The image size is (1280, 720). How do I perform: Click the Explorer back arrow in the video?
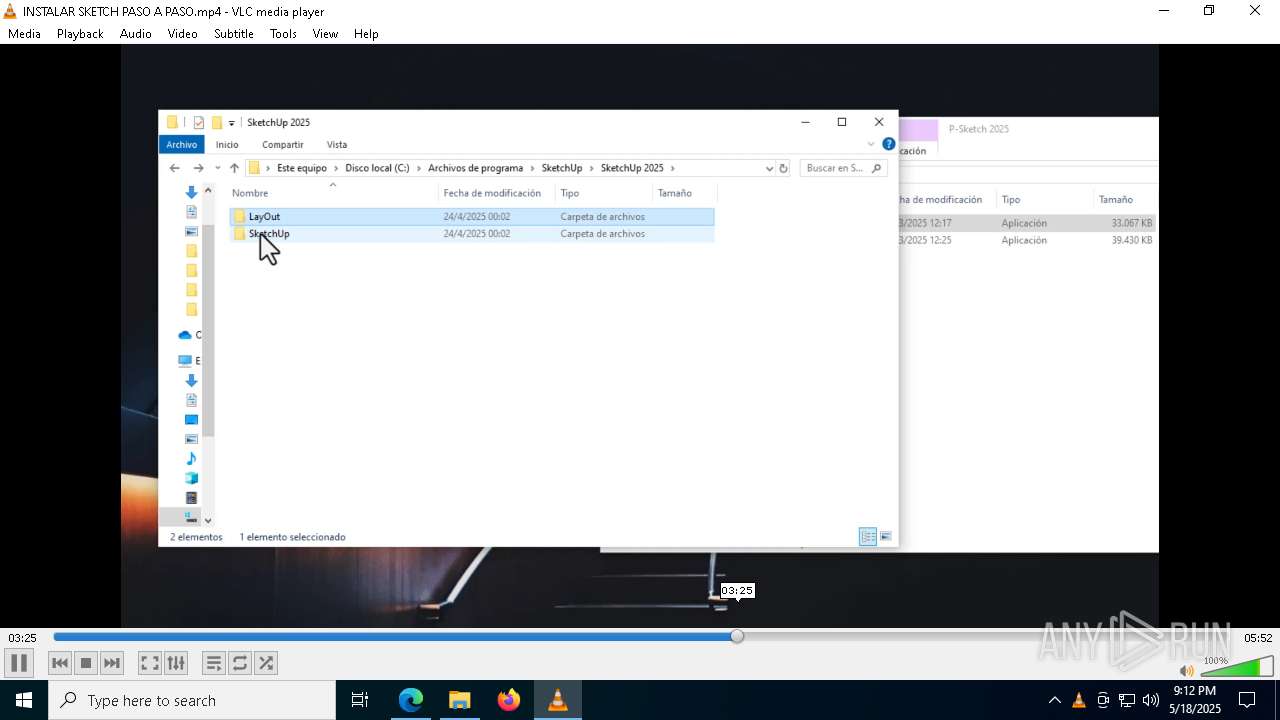[x=175, y=168]
